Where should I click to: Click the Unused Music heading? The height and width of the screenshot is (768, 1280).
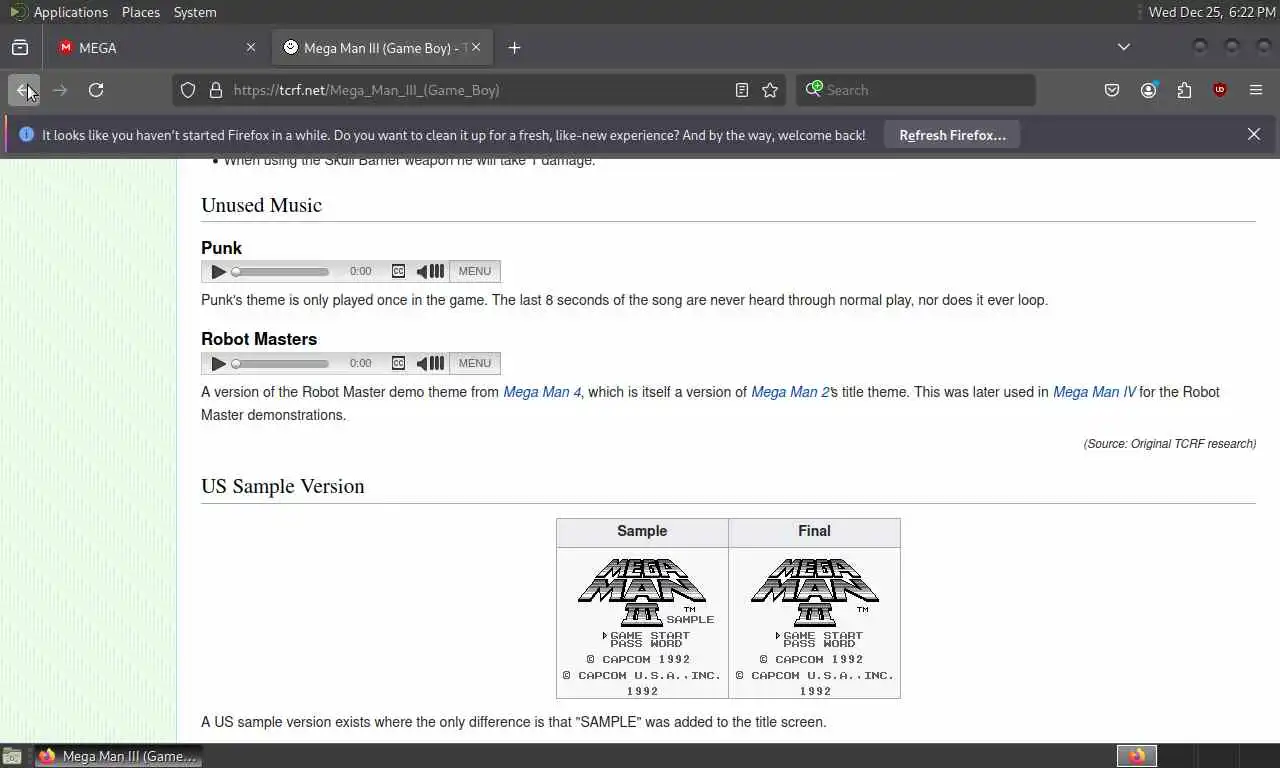(x=261, y=205)
